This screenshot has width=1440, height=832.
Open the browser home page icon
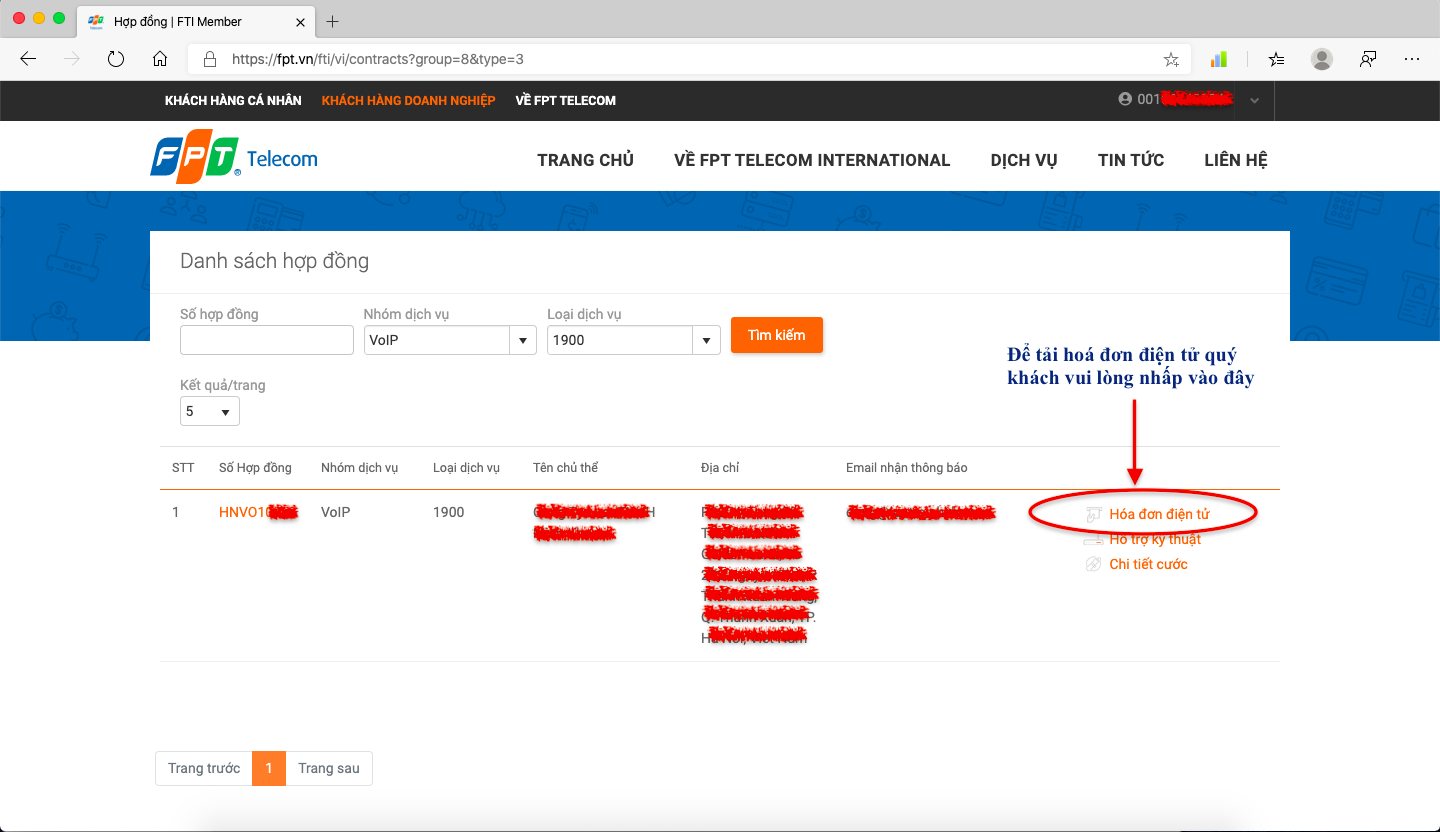(x=160, y=59)
